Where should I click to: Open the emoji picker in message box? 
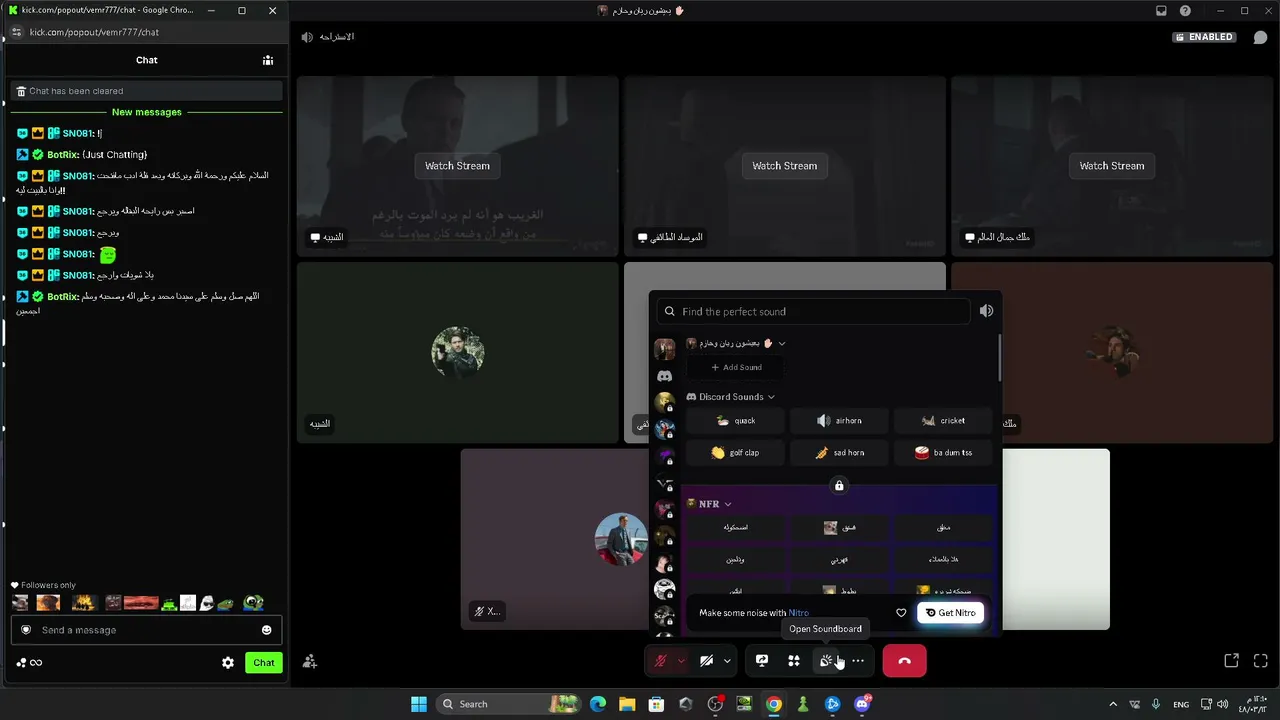pyautogui.click(x=266, y=630)
